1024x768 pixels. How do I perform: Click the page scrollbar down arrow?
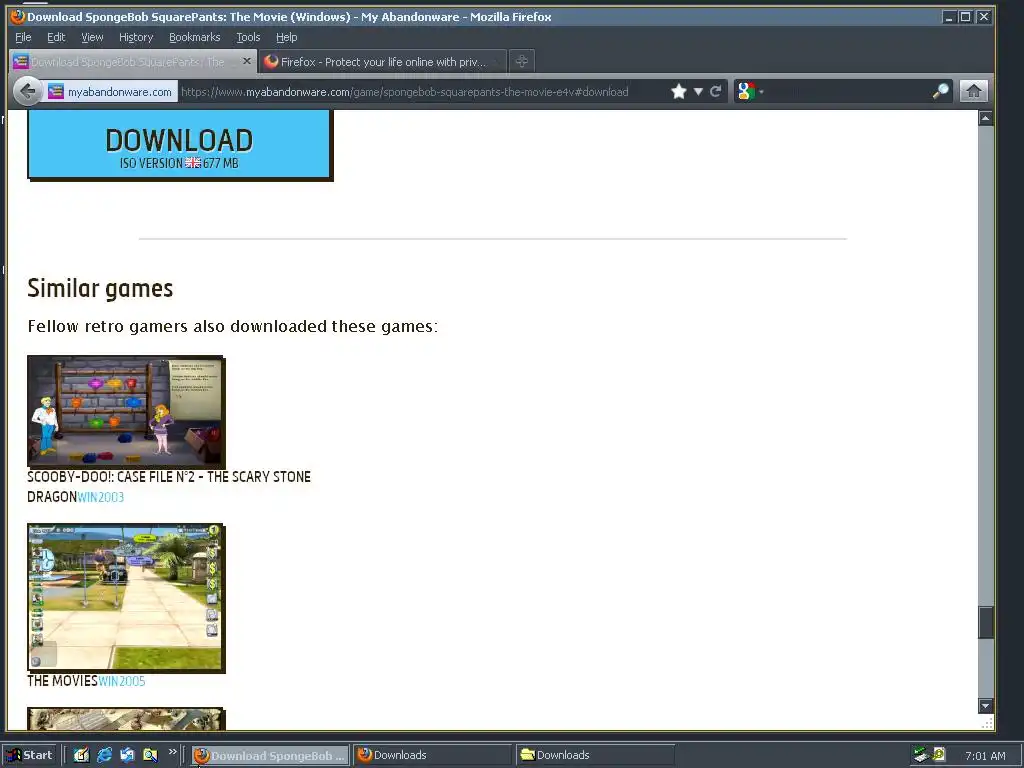985,706
